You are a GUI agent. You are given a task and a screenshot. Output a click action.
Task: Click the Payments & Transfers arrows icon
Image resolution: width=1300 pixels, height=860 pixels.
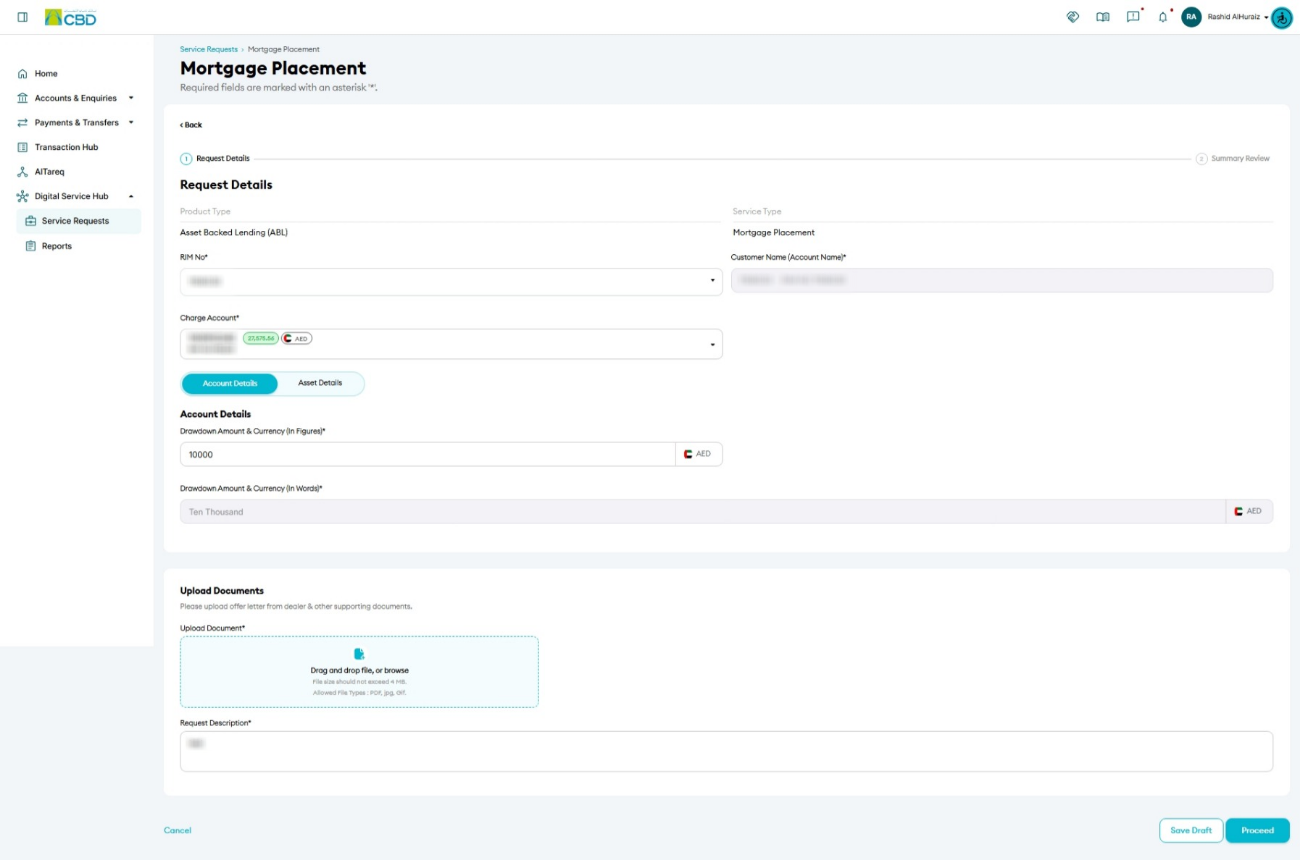point(22,123)
